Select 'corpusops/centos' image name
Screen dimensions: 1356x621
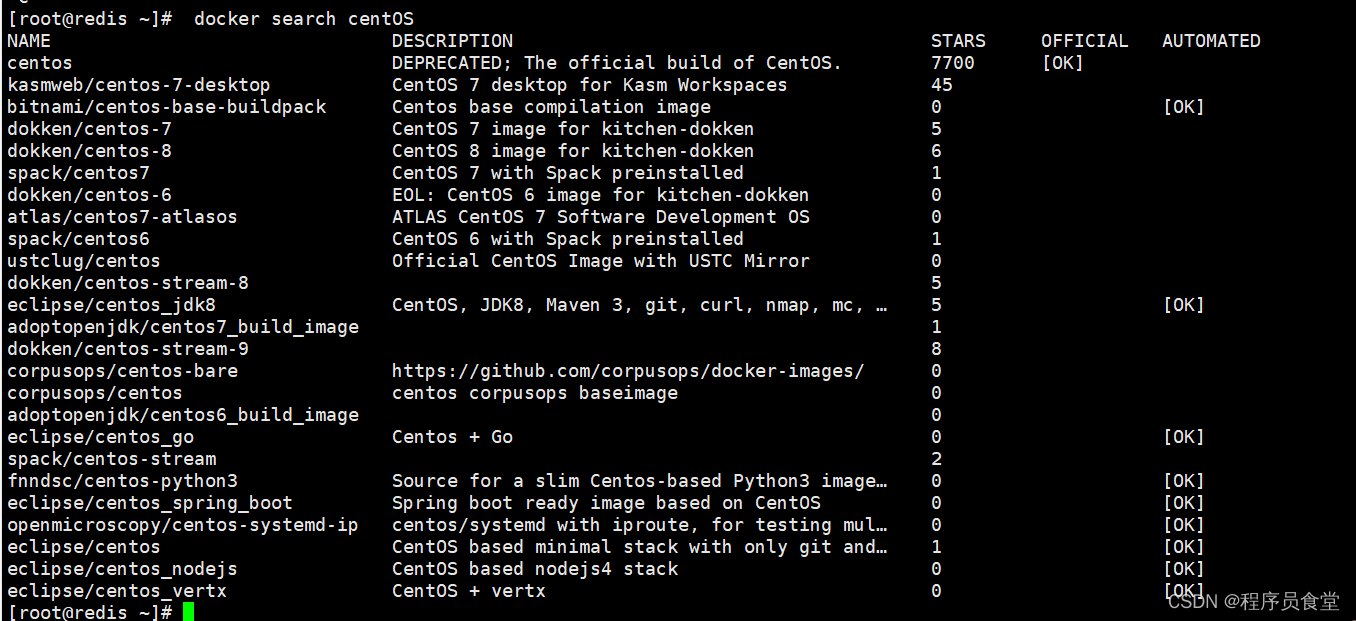95,393
